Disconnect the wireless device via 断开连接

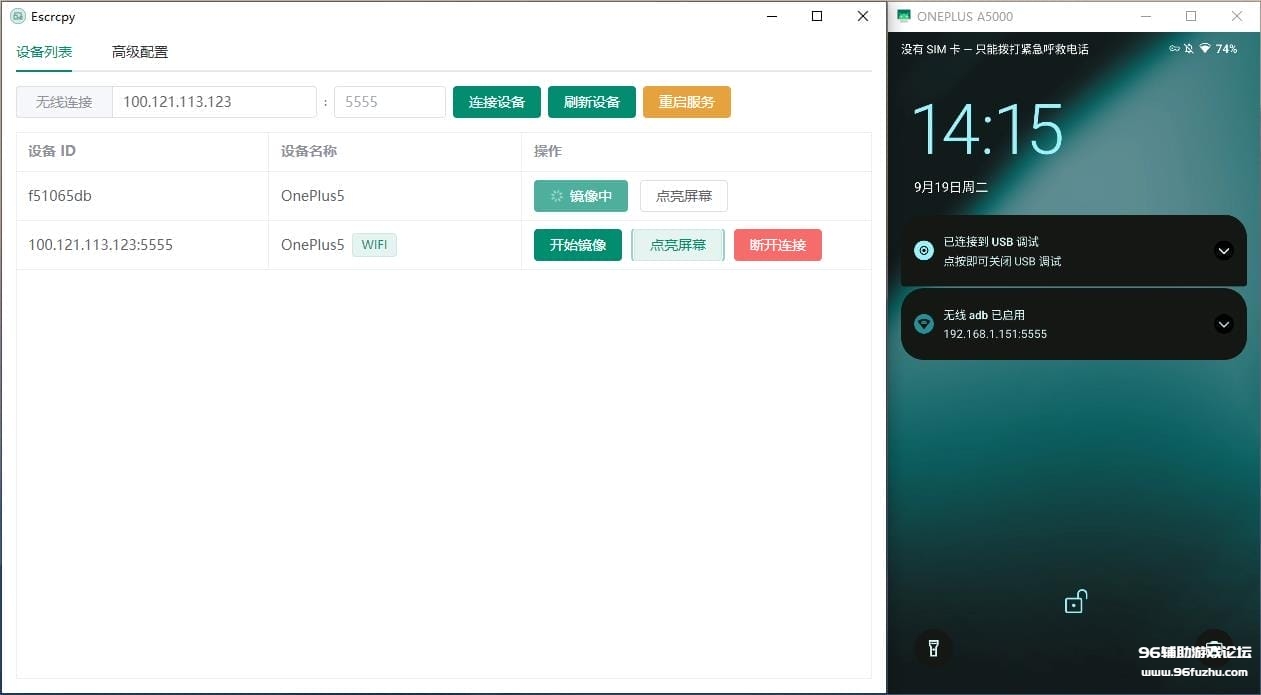click(x=777, y=245)
